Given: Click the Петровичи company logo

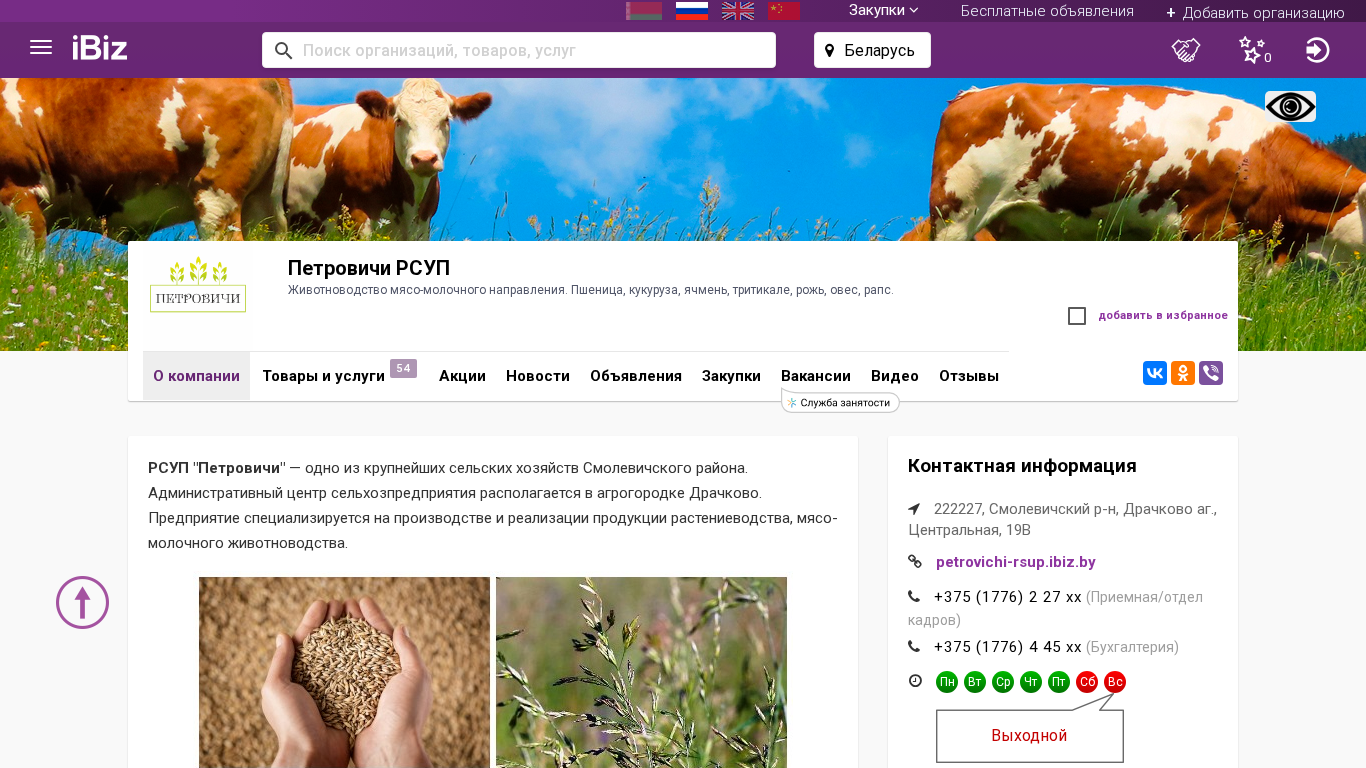Looking at the screenshot, I should [198, 286].
